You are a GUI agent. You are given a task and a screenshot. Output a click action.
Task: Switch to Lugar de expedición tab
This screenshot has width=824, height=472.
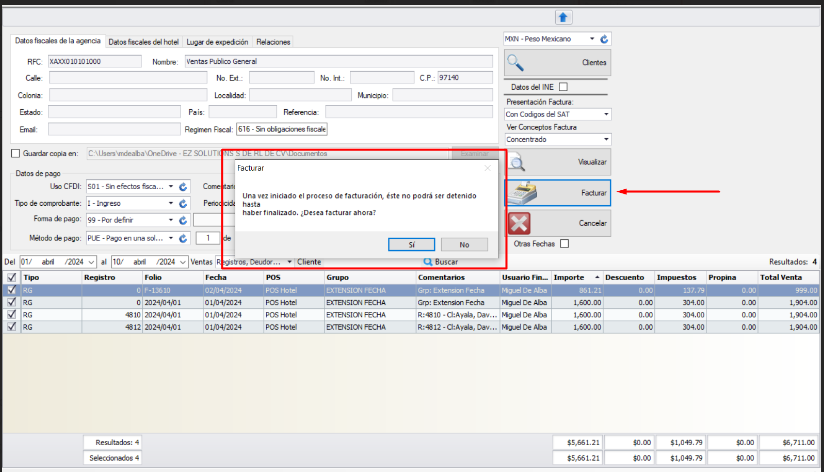(x=217, y=42)
